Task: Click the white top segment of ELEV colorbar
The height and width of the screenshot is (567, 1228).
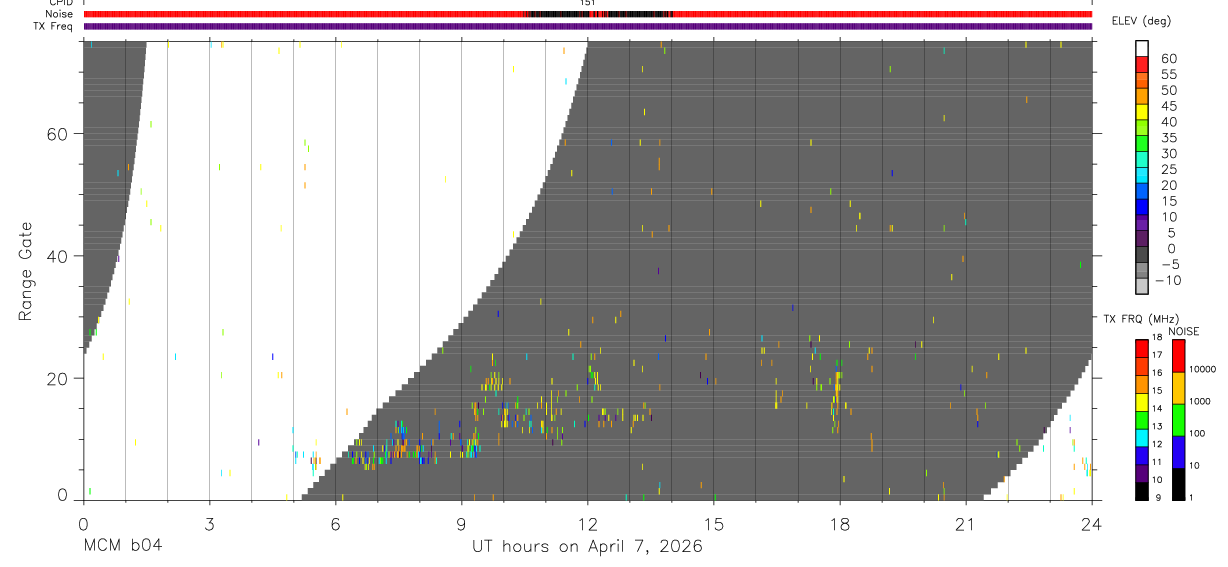Action: 1142,47
